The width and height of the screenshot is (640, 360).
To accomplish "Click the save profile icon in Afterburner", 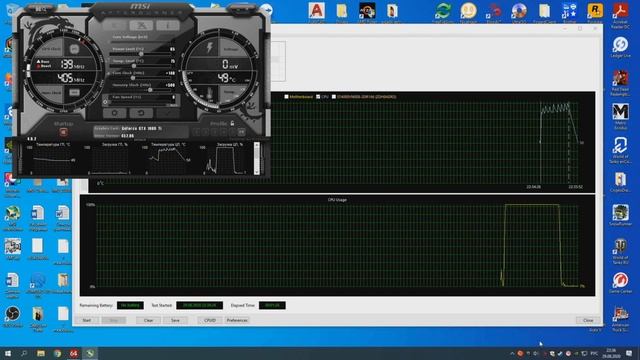I will click(x=241, y=132).
